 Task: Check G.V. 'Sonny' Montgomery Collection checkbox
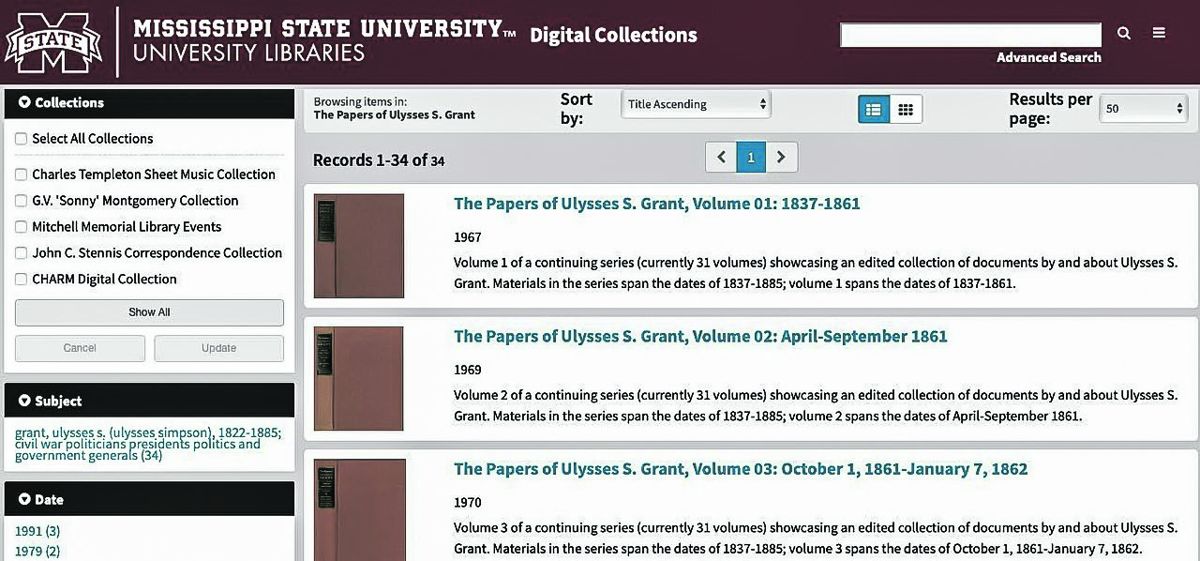tap(21, 201)
